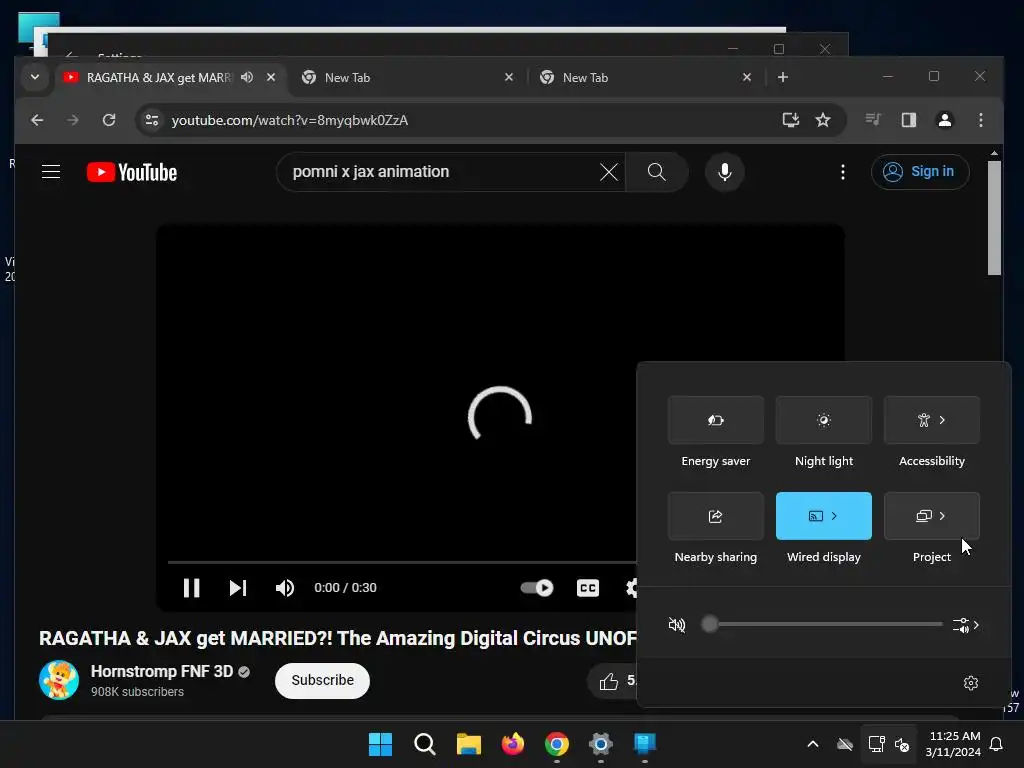The width and height of the screenshot is (1024, 768).
Task: Open the Windows Start menu
Action: click(x=380, y=744)
